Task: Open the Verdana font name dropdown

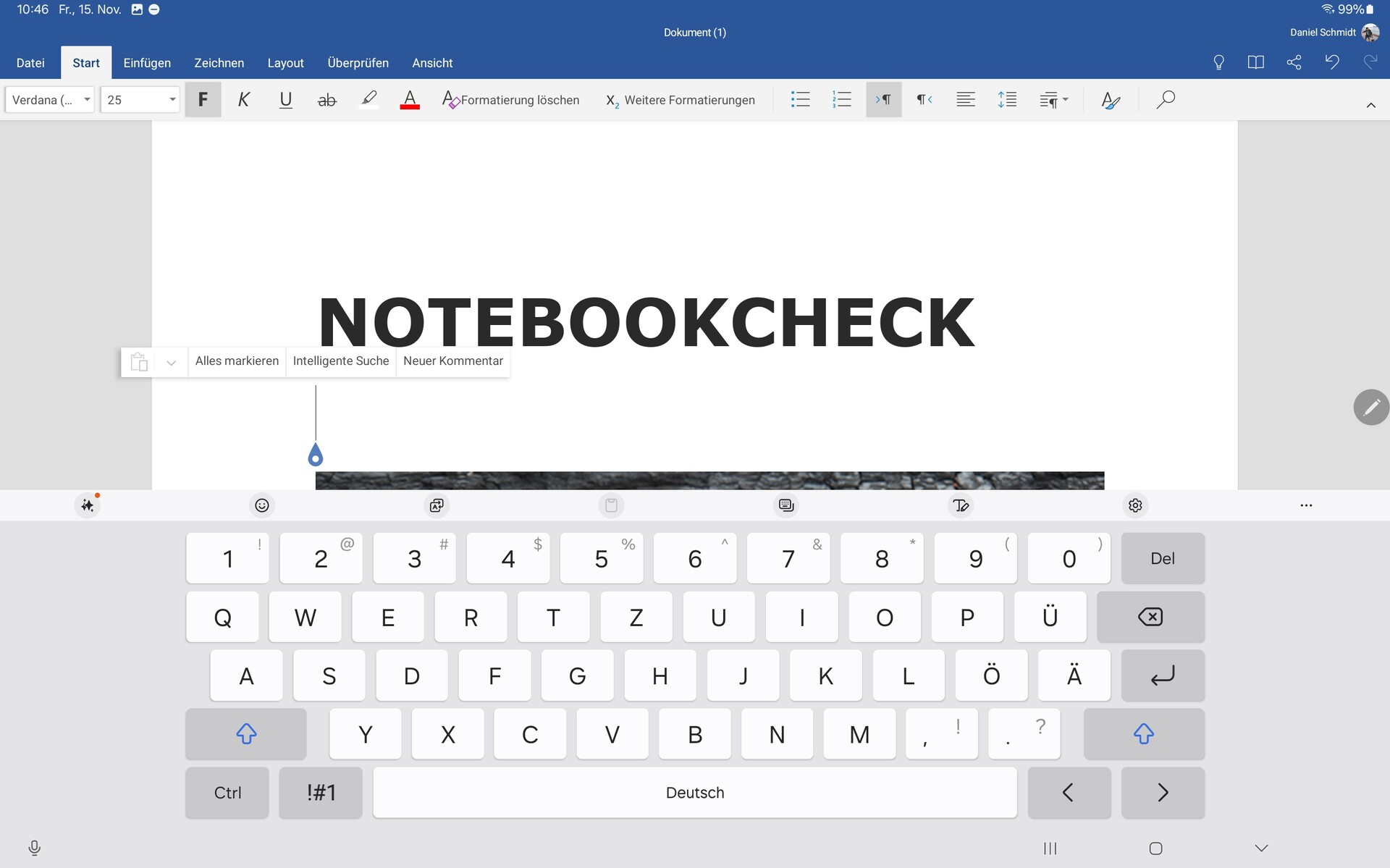Action: [50, 100]
